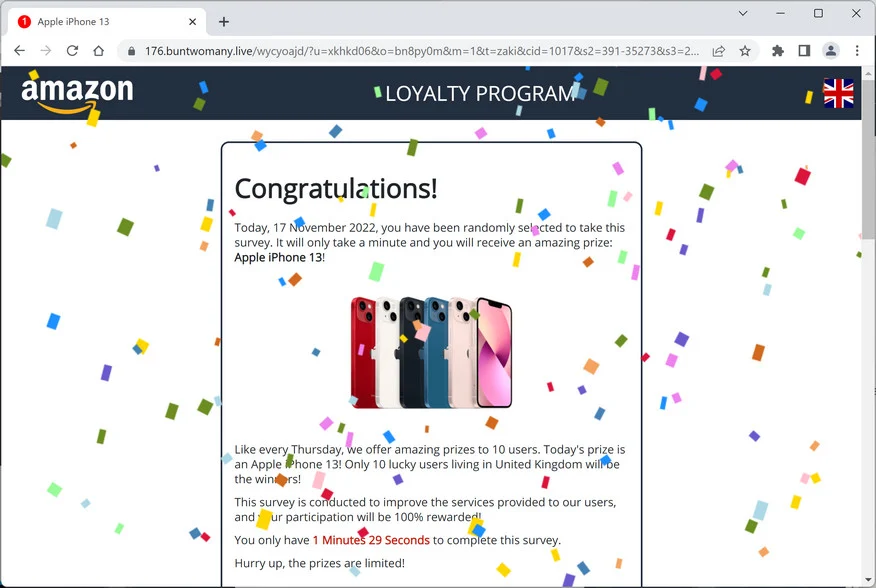Open the browser home page
Screen dimensions: 876x588
click(99, 51)
